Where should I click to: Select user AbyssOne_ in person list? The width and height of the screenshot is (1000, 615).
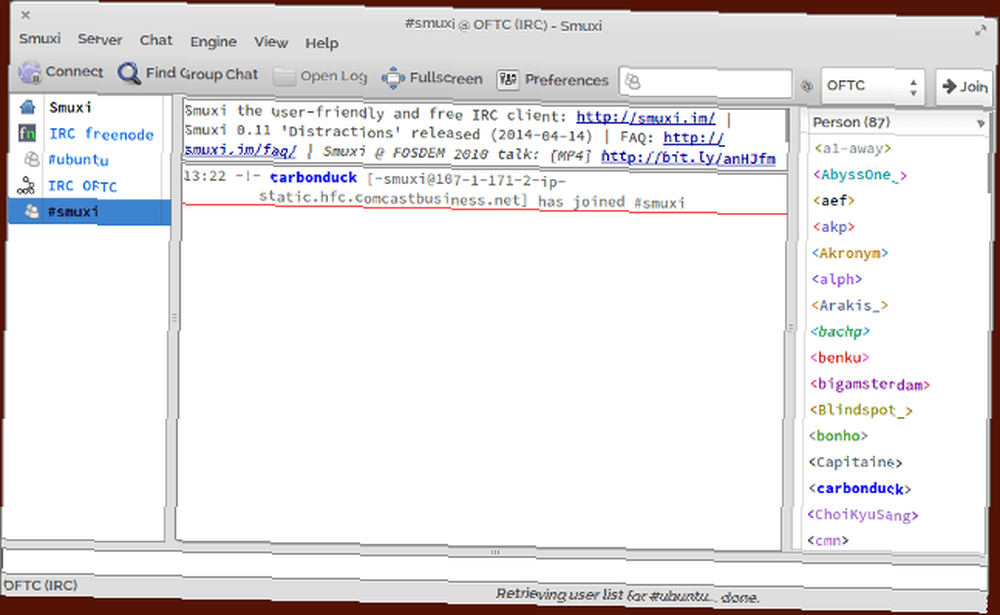point(860,175)
